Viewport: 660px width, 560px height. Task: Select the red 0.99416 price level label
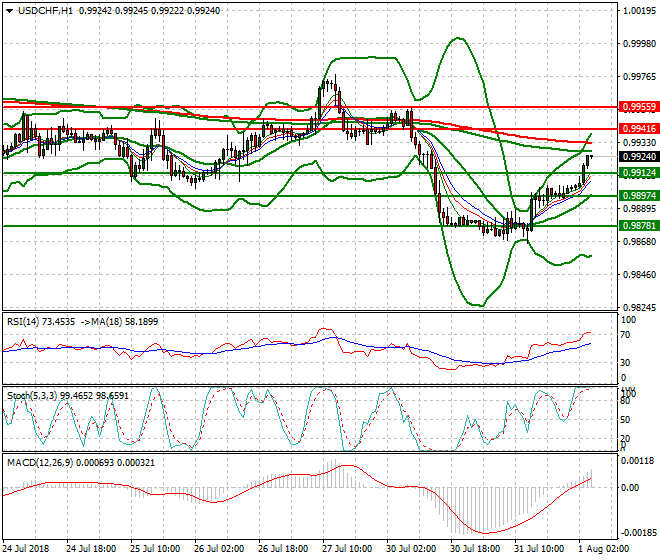click(639, 129)
